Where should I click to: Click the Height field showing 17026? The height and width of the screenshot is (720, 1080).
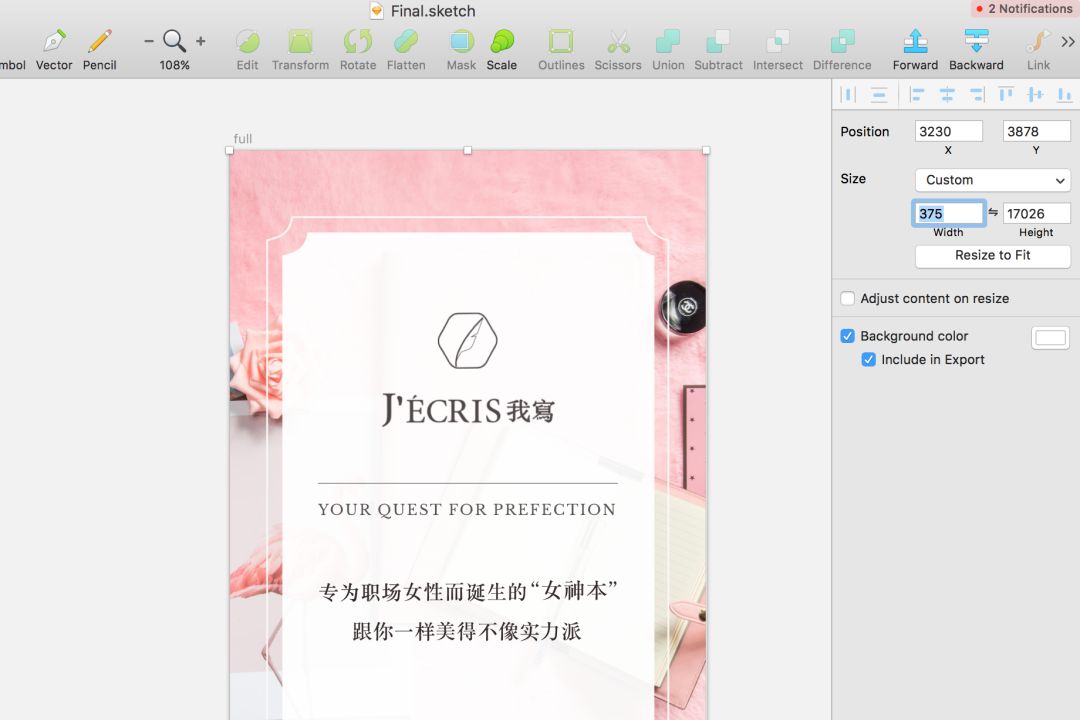(x=1037, y=214)
